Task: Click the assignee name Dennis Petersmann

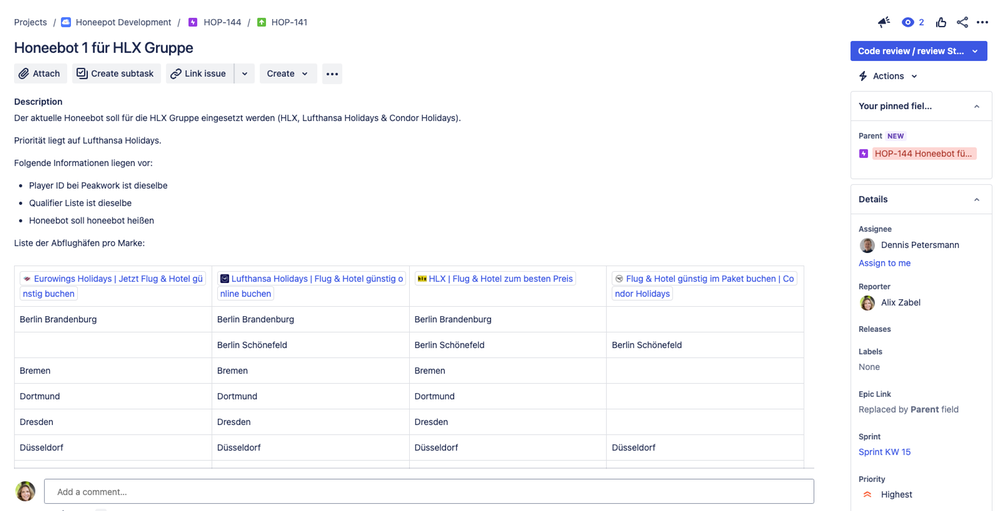Action: click(x=920, y=245)
